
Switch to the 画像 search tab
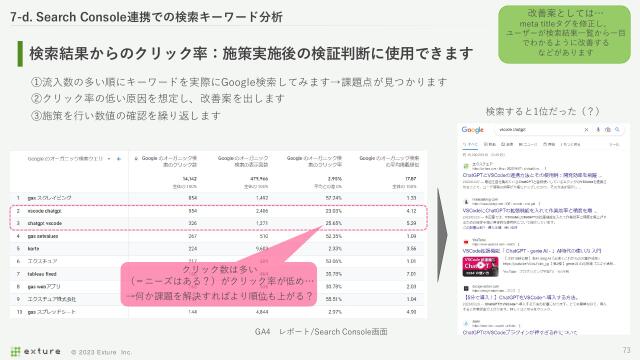pyautogui.click(x=507, y=144)
